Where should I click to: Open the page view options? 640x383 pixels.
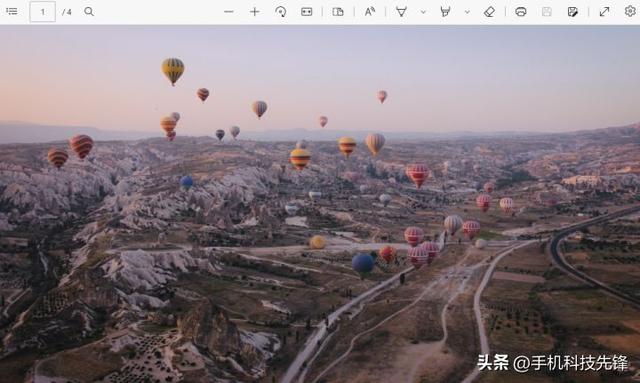[x=338, y=11]
